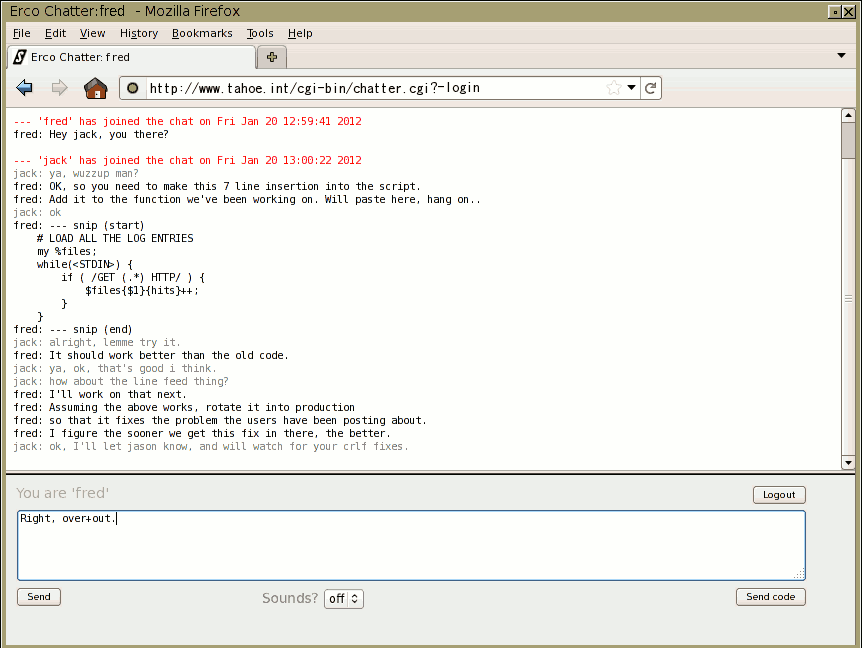Click 'jack: ya, wuzzup man?' message
The height and width of the screenshot is (648, 863).
[76, 173]
